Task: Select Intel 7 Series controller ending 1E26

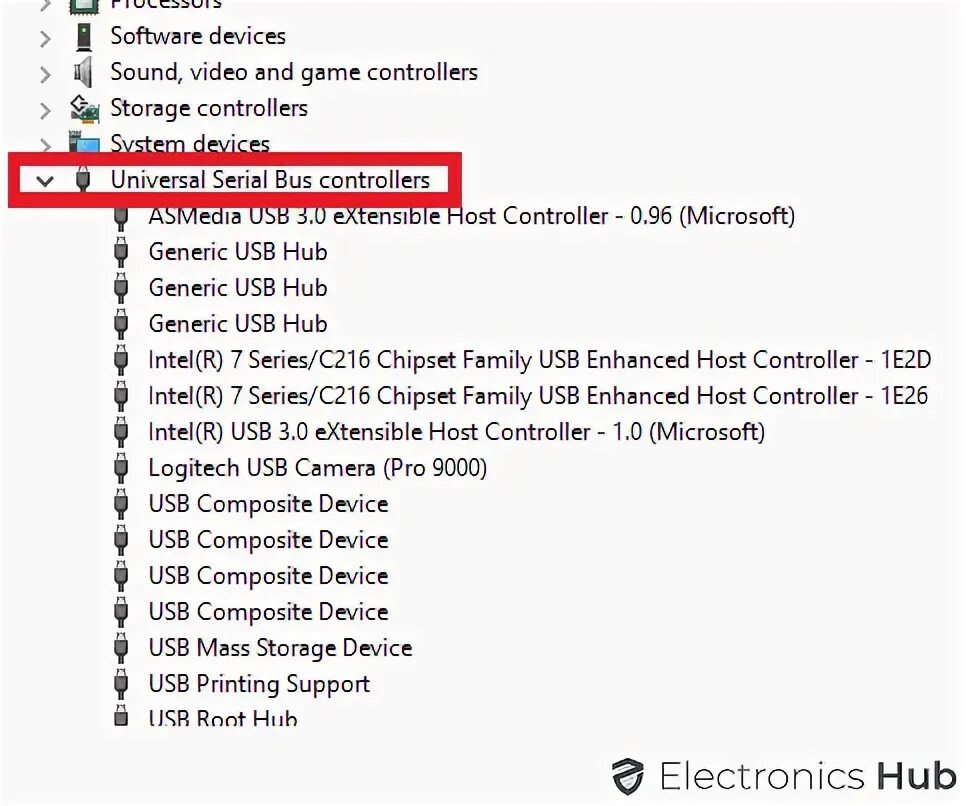Action: (538, 396)
